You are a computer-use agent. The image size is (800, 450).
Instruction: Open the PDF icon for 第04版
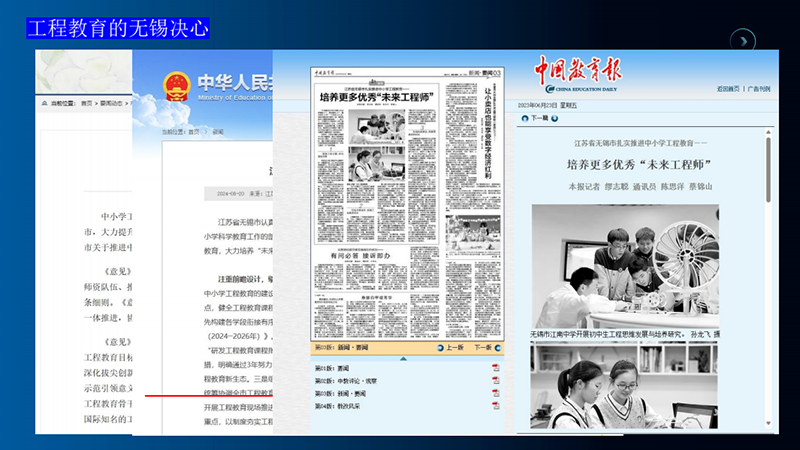click(x=495, y=406)
